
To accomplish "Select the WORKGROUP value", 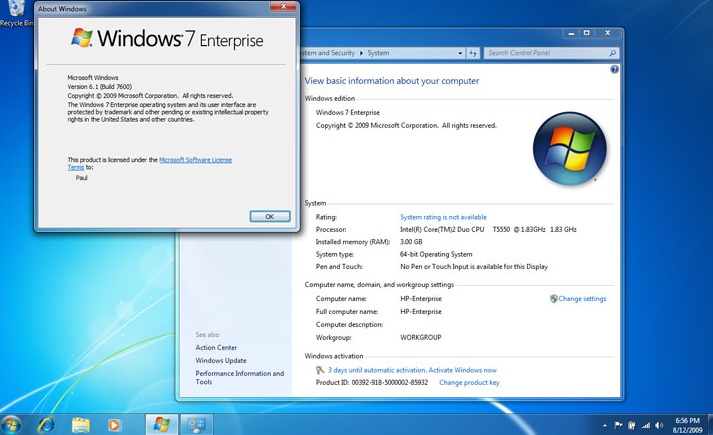I will 421,337.
